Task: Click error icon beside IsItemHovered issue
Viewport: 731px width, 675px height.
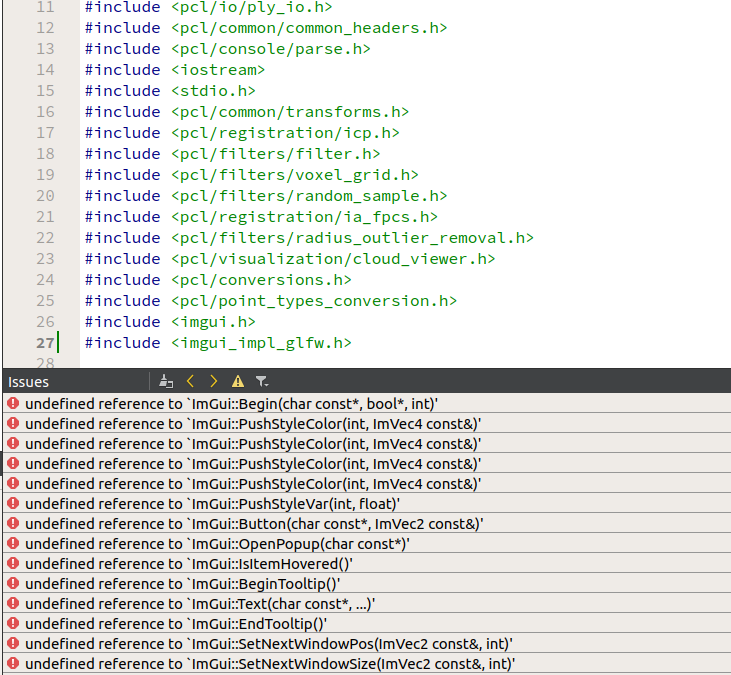Action: click(13, 564)
